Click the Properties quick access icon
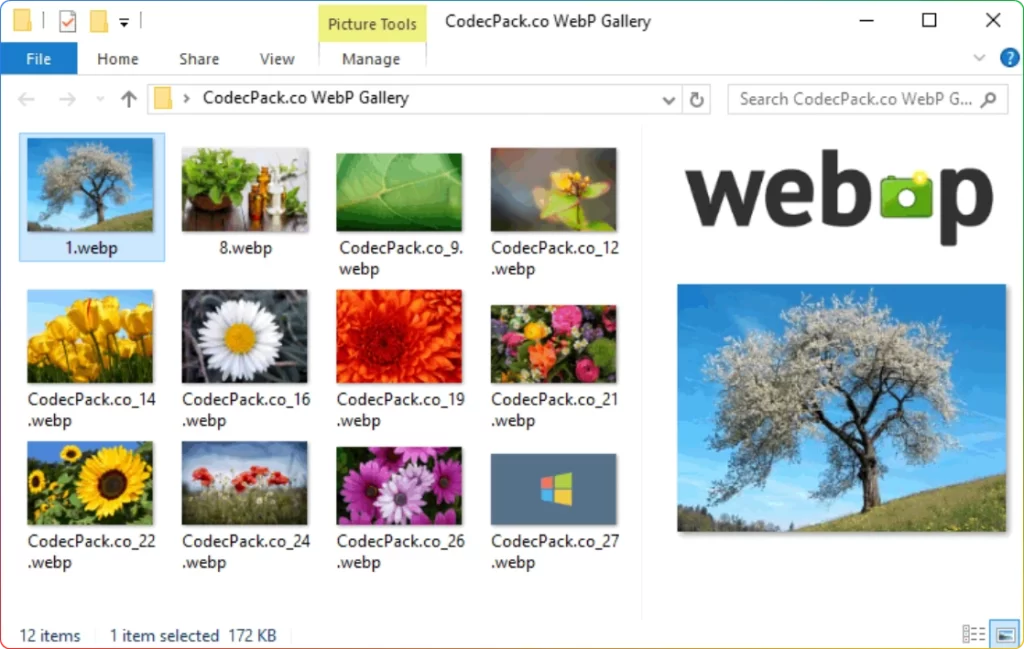Image resolution: width=1024 pixels, height=649 pixels. click(x=67, y=22)
